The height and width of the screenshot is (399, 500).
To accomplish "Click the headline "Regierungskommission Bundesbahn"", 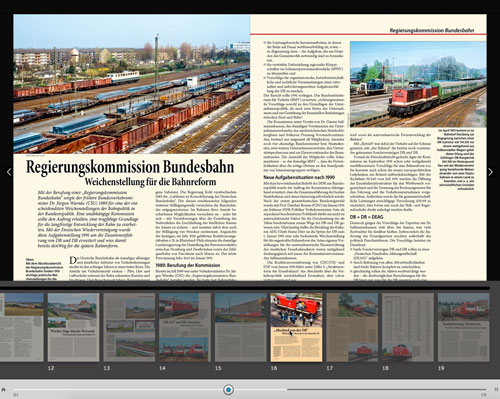I will click(130, 167).
